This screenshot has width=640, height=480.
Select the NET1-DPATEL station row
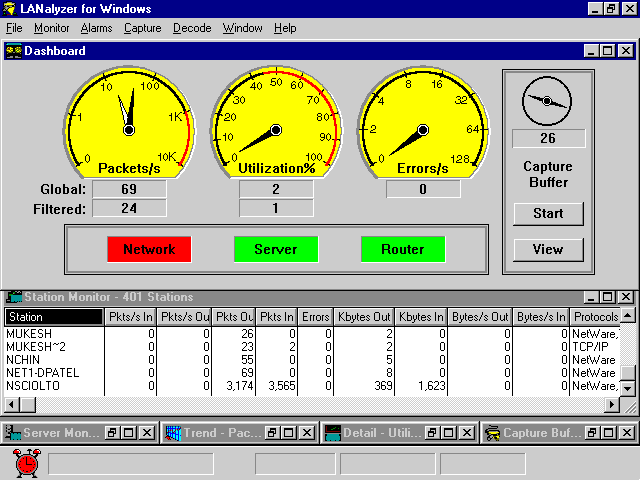(x=312, y=373)
